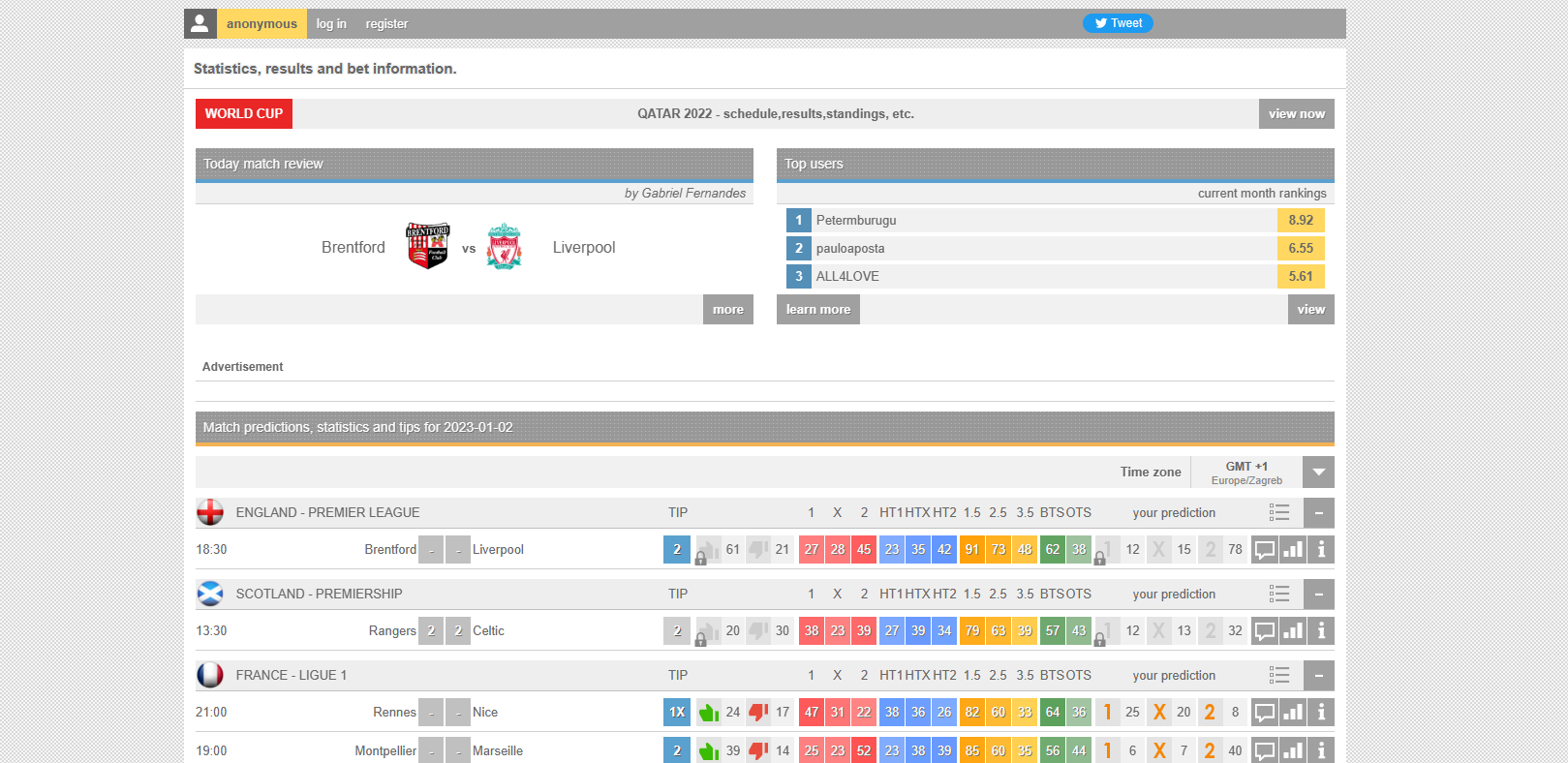The width and height of the screenshot is (1568, 763).
Task: Click the blue 1X tip for Rennes match
Action: tap(677, 713)
